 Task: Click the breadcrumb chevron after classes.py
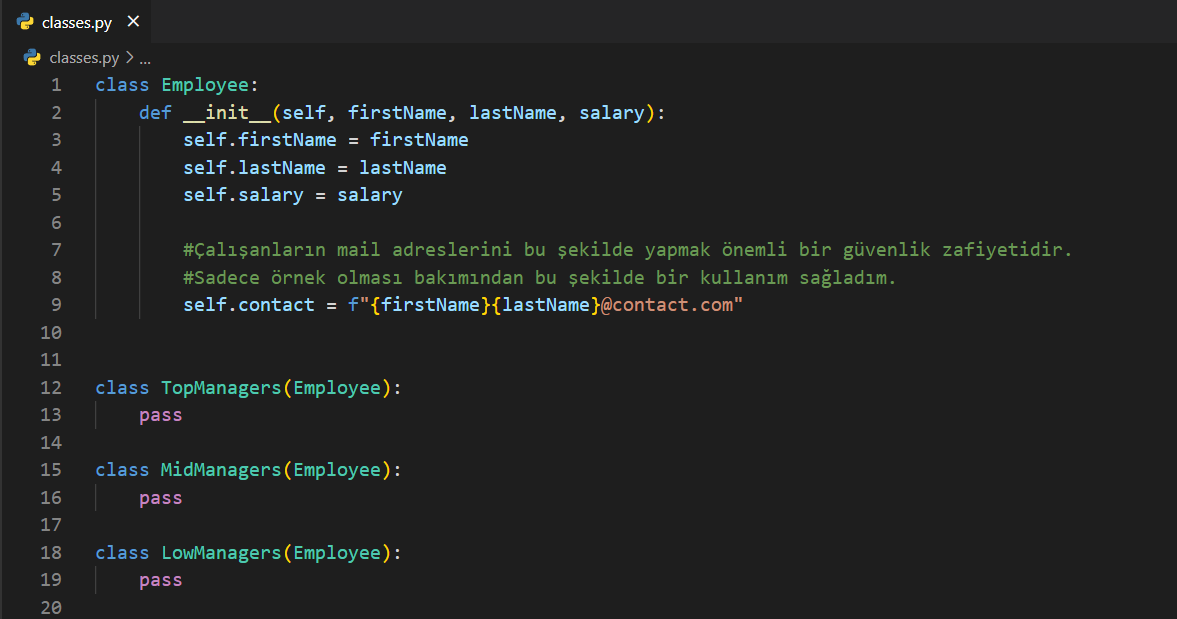129,58
